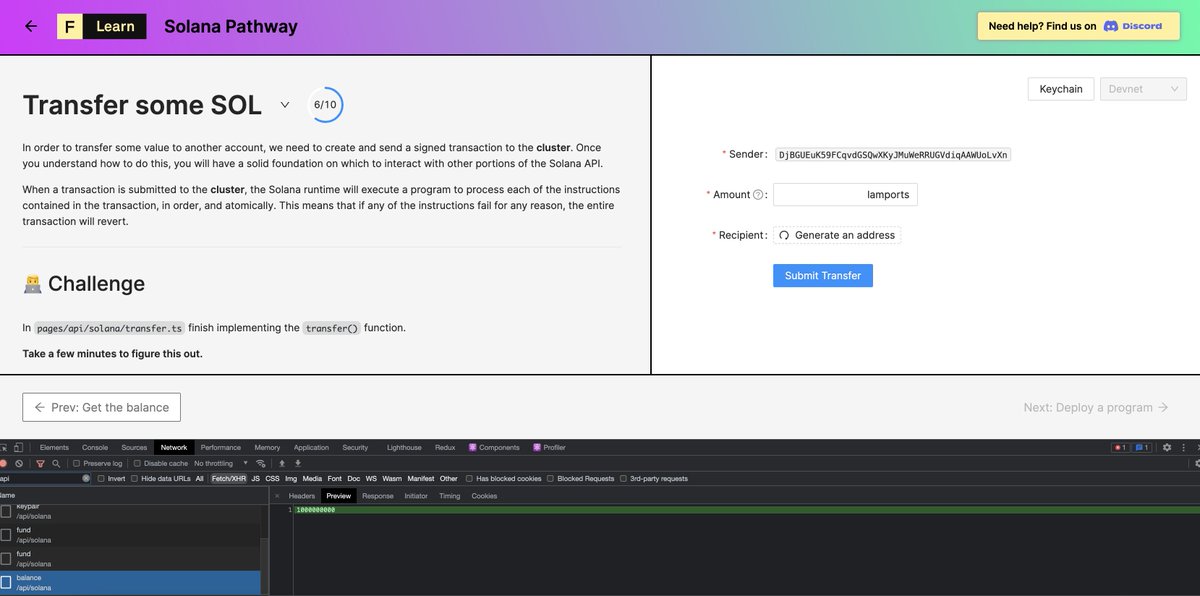The height and width of the screenshot is (596, 1200).
Task: Filter requests by CSS type
Action: (272, 479)
